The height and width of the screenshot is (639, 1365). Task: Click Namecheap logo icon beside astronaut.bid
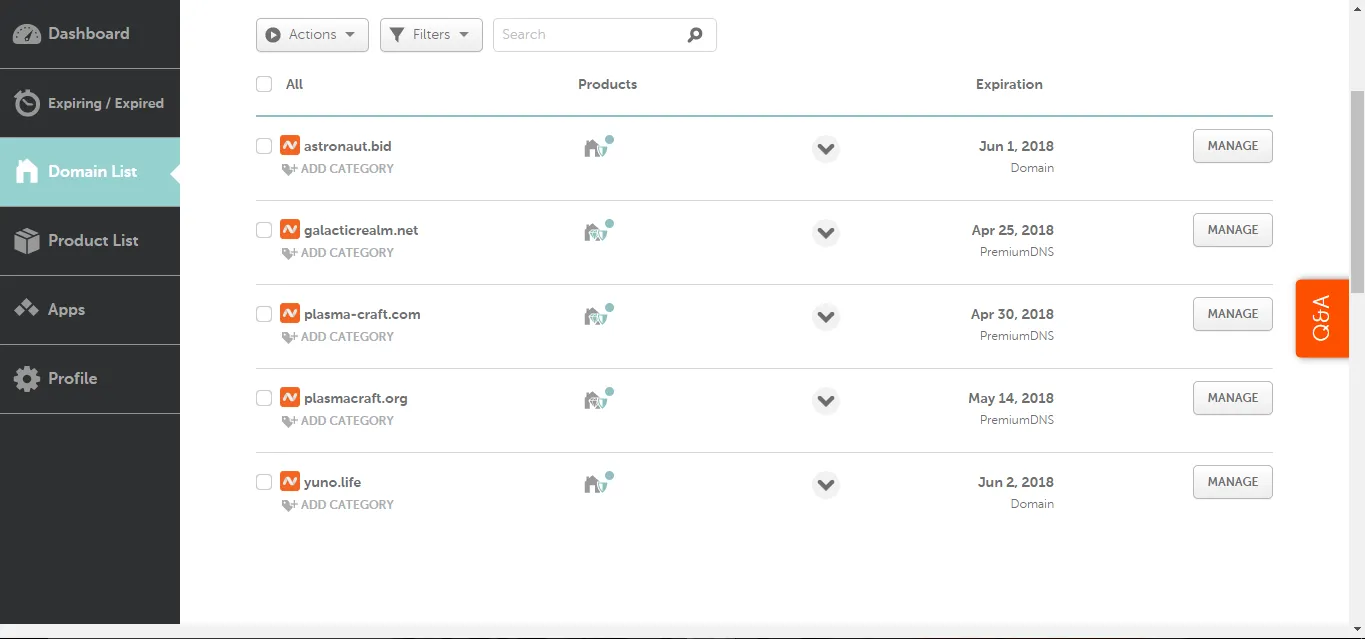pos(290,145)
